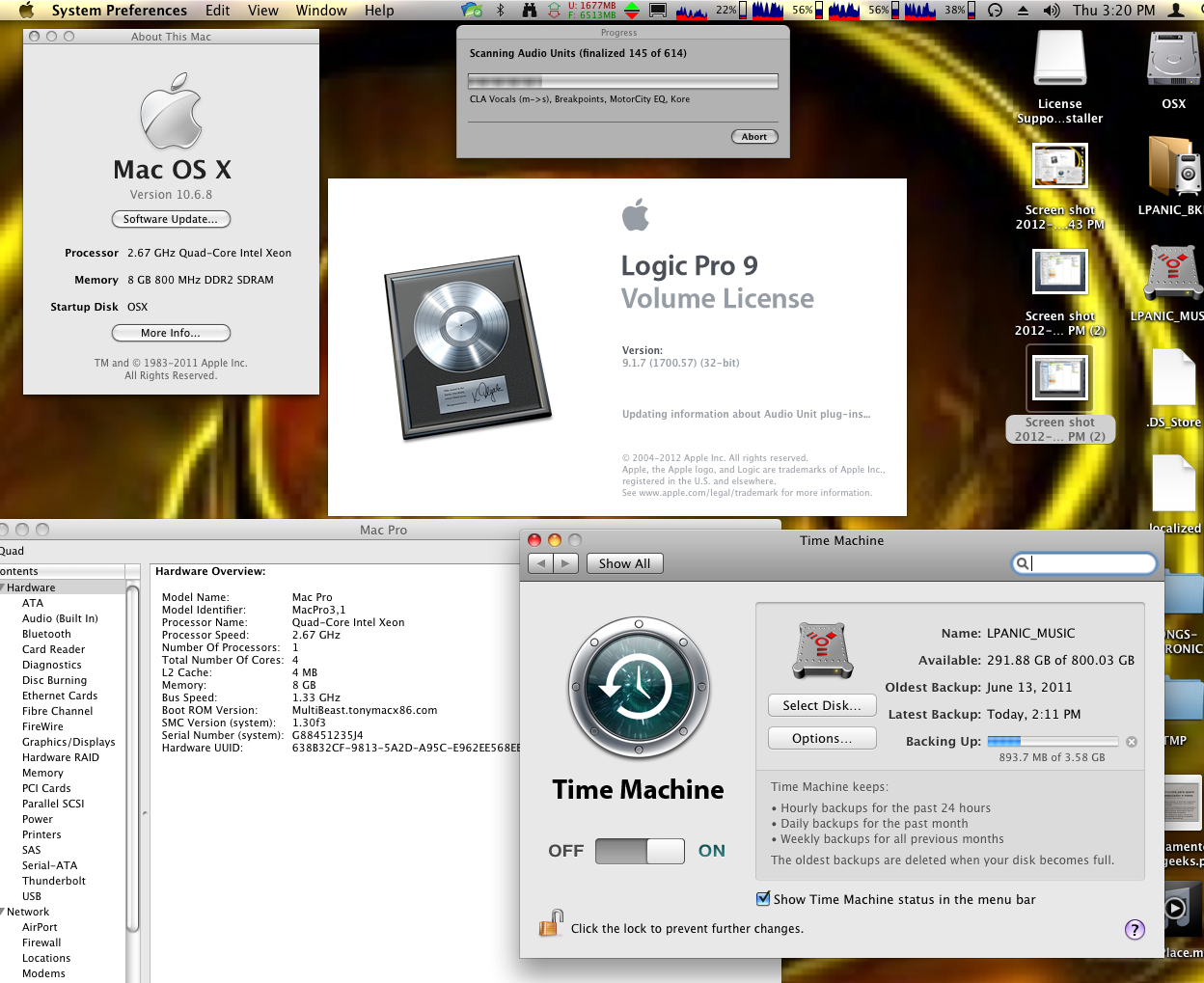Open the Window menu
1204x983 pixels.
tap(321, 10)
